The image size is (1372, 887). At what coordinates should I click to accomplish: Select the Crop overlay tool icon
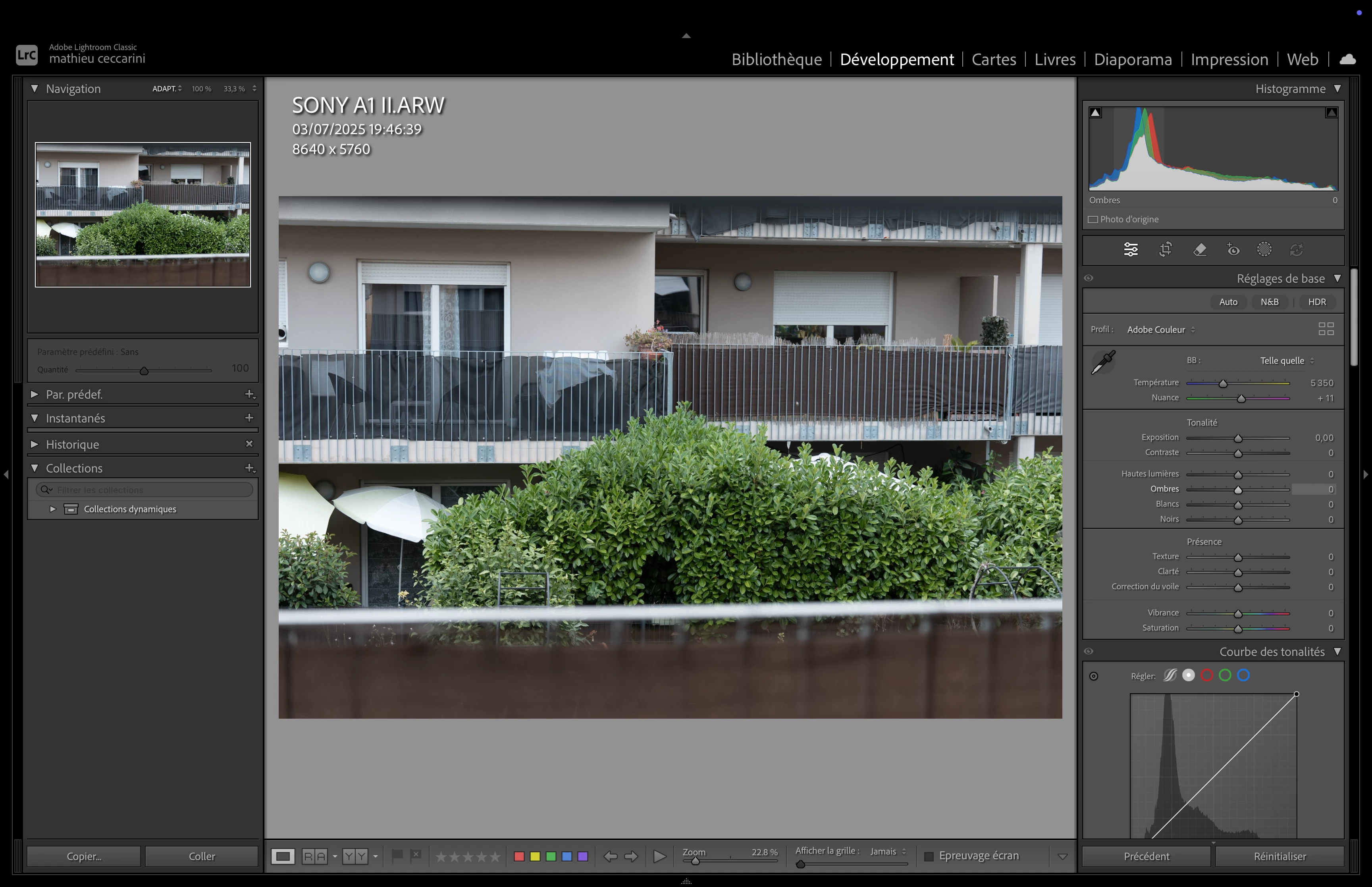1165,250
